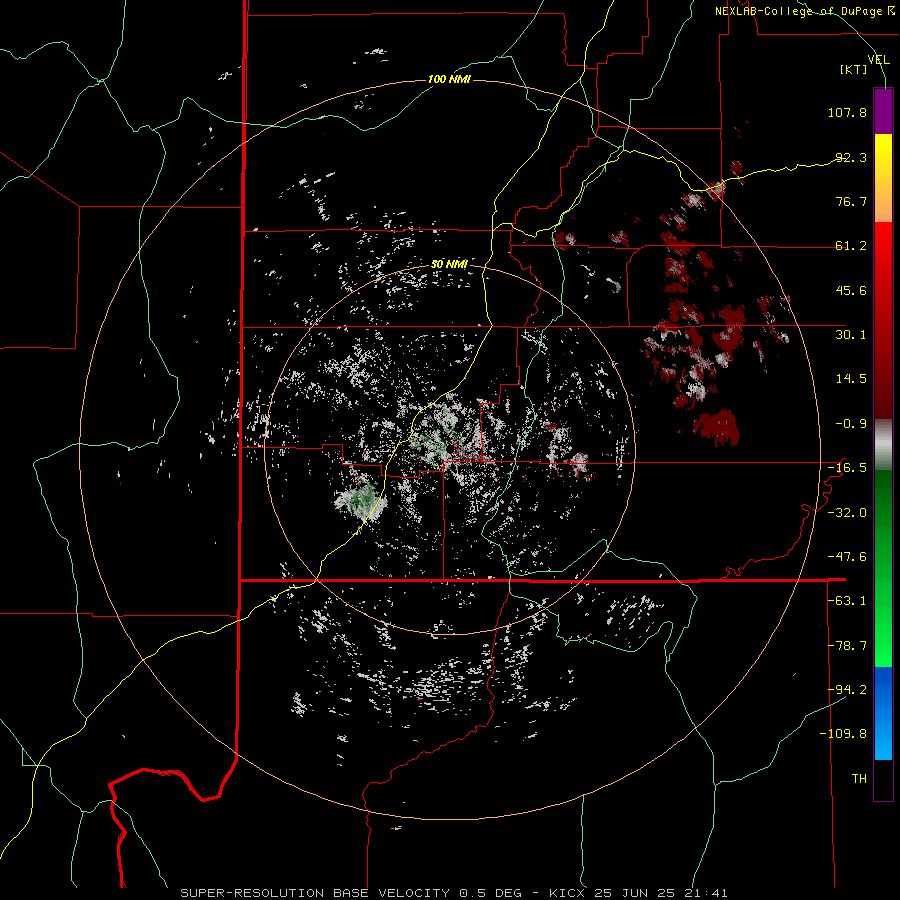Select the 61.2 scale value
This screenshot has width=900, height=900.
tap(851, 246)
